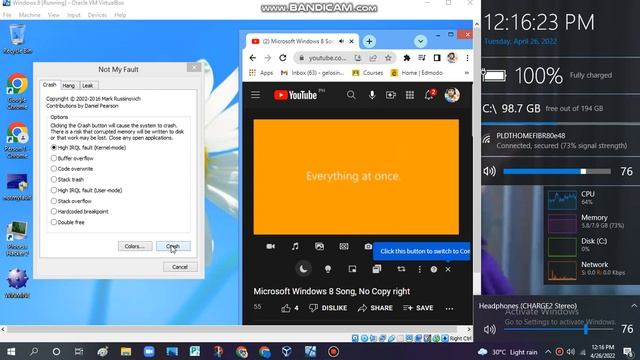Open Chrome three-dot menu
Screen dimensions: 640x360
tap(467, 58)
